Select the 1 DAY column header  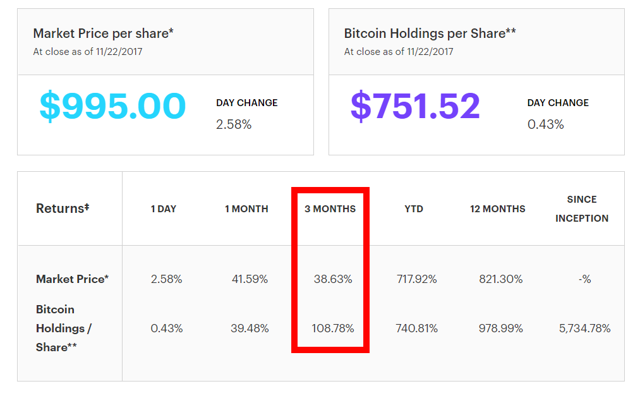tap(163, 209)
